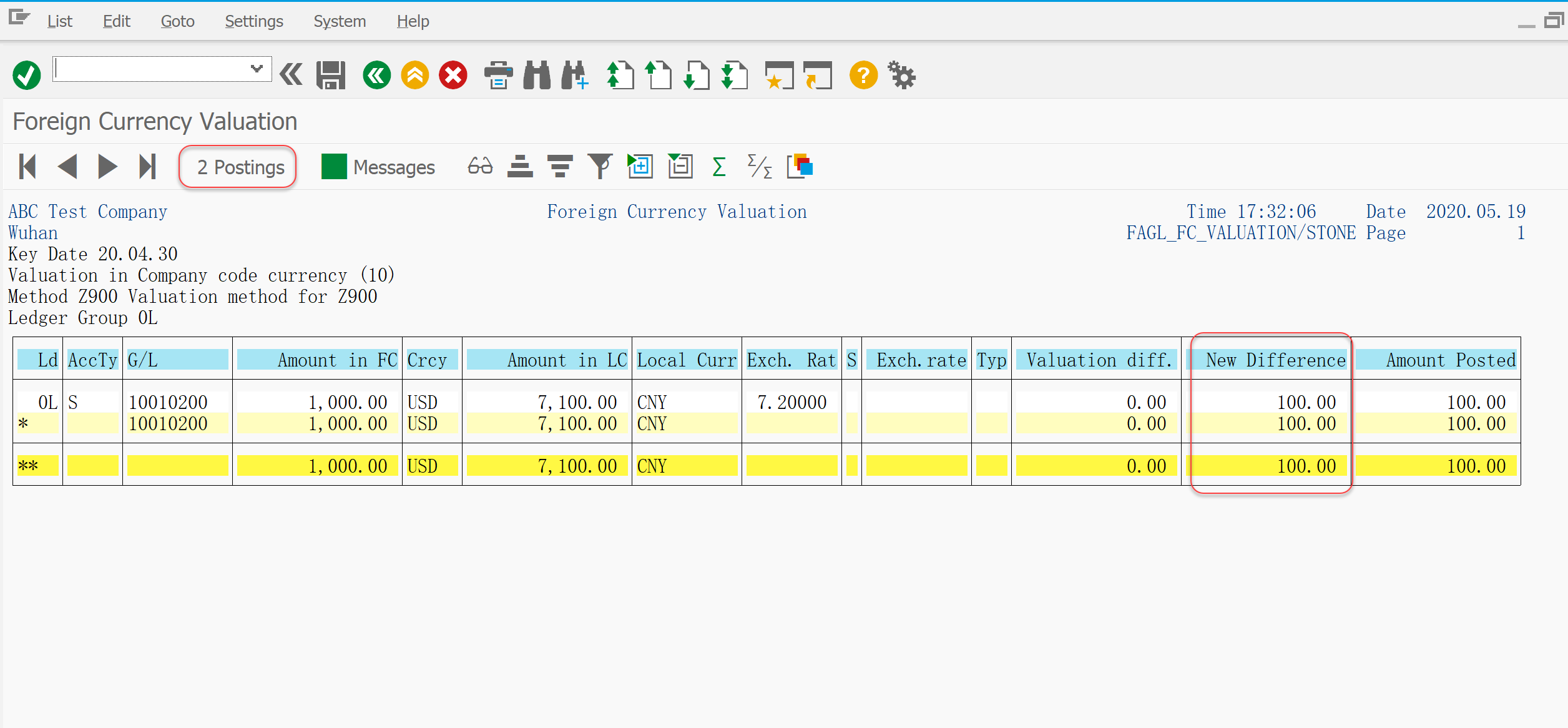This screenshot has width=1568, height=728.
Task: Click the binoculars Find icon
Action: tap(537, 76)
